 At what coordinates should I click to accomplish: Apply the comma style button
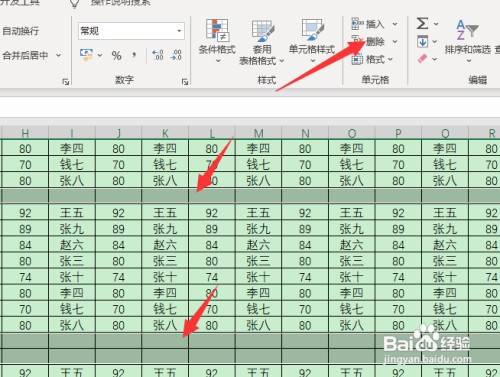click(134, 55)
